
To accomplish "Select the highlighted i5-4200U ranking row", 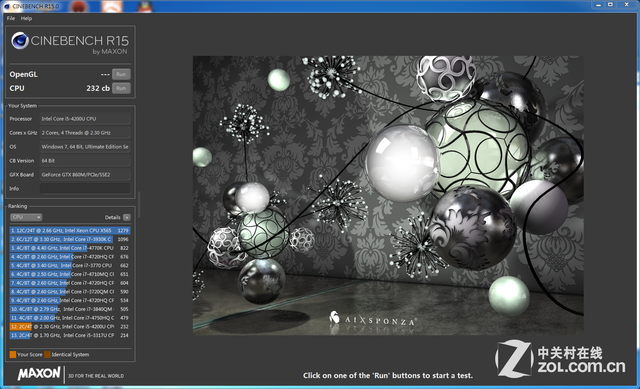I will pyautogui.click(x=70, y=327).
